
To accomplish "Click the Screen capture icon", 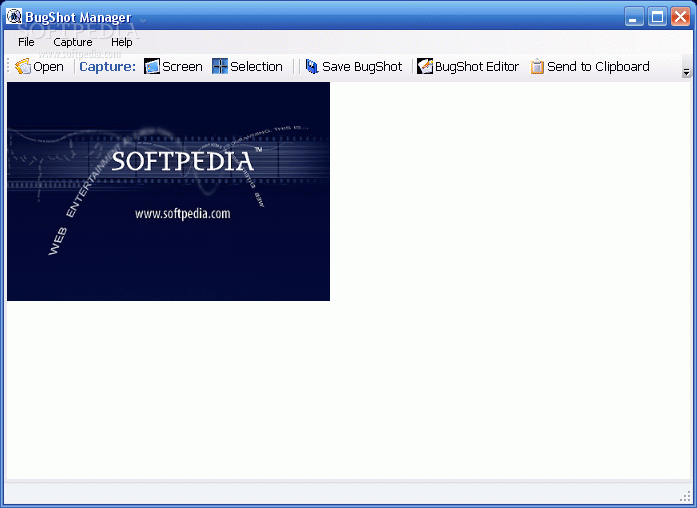I will click(x=152, y=67).
